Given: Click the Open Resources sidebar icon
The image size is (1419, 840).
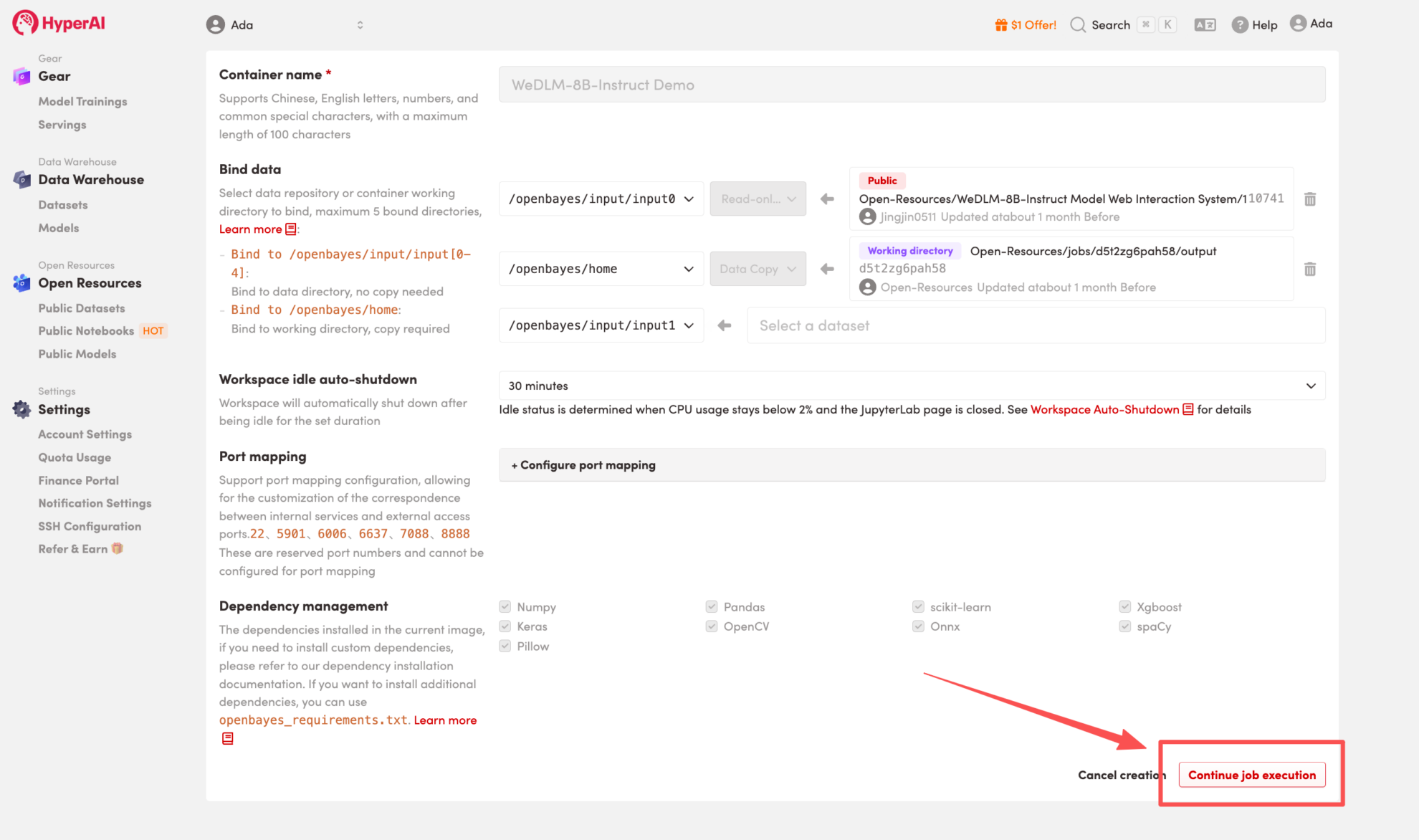Looking at the screenshot, I should click(x=21, y=283).
